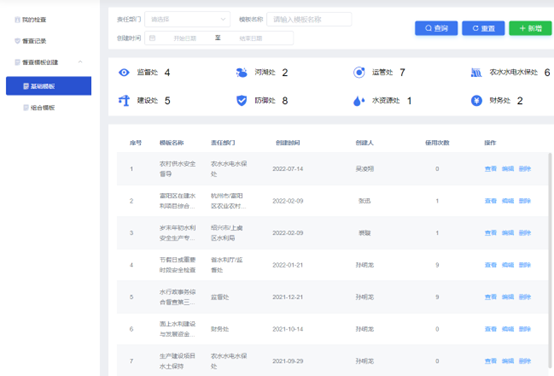Click the 模板名称 column header
This screenshot has width=554, height=376.
click(x=171, y=143)
